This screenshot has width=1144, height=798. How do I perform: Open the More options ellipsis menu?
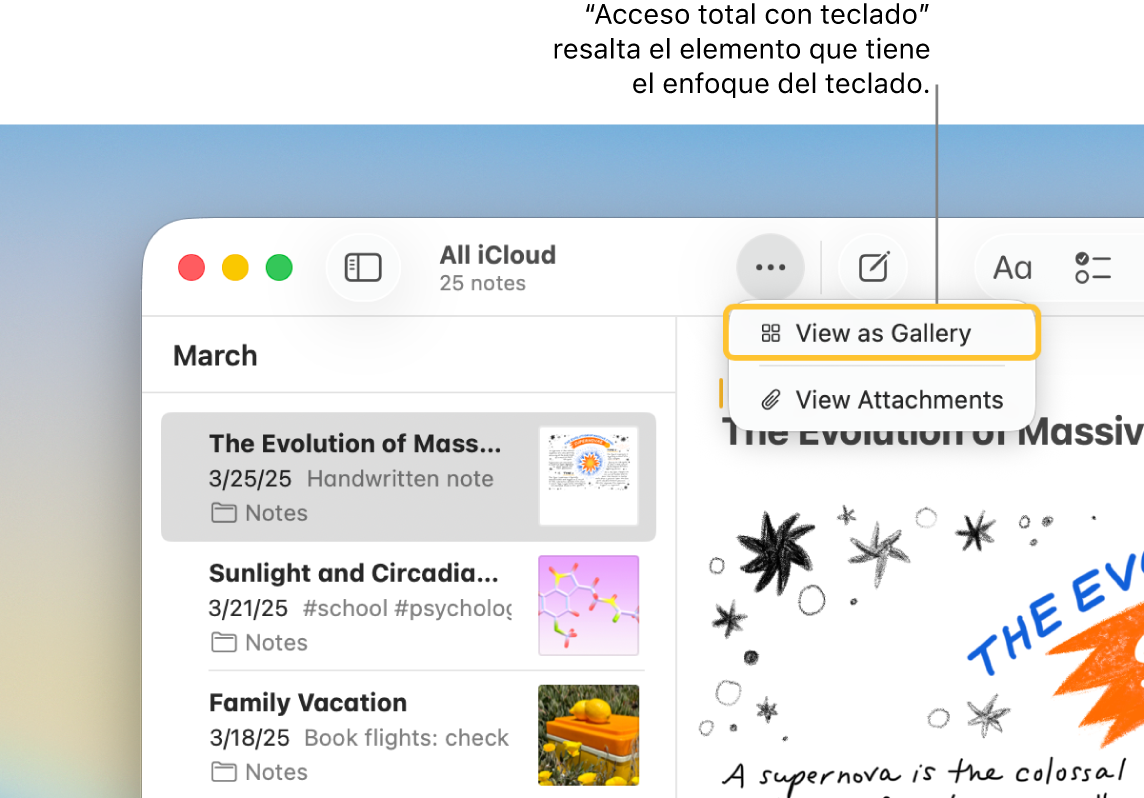(x=770, y=267)
